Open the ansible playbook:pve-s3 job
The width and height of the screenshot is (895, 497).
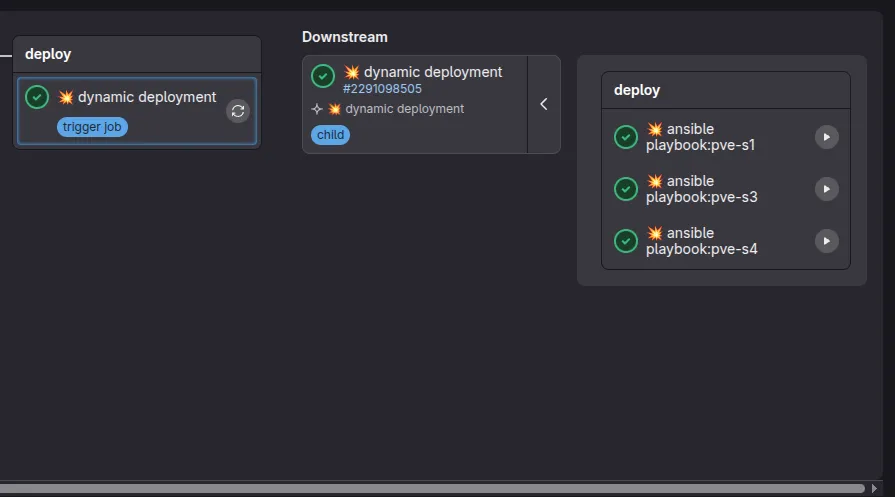click(x=700, y=189)
